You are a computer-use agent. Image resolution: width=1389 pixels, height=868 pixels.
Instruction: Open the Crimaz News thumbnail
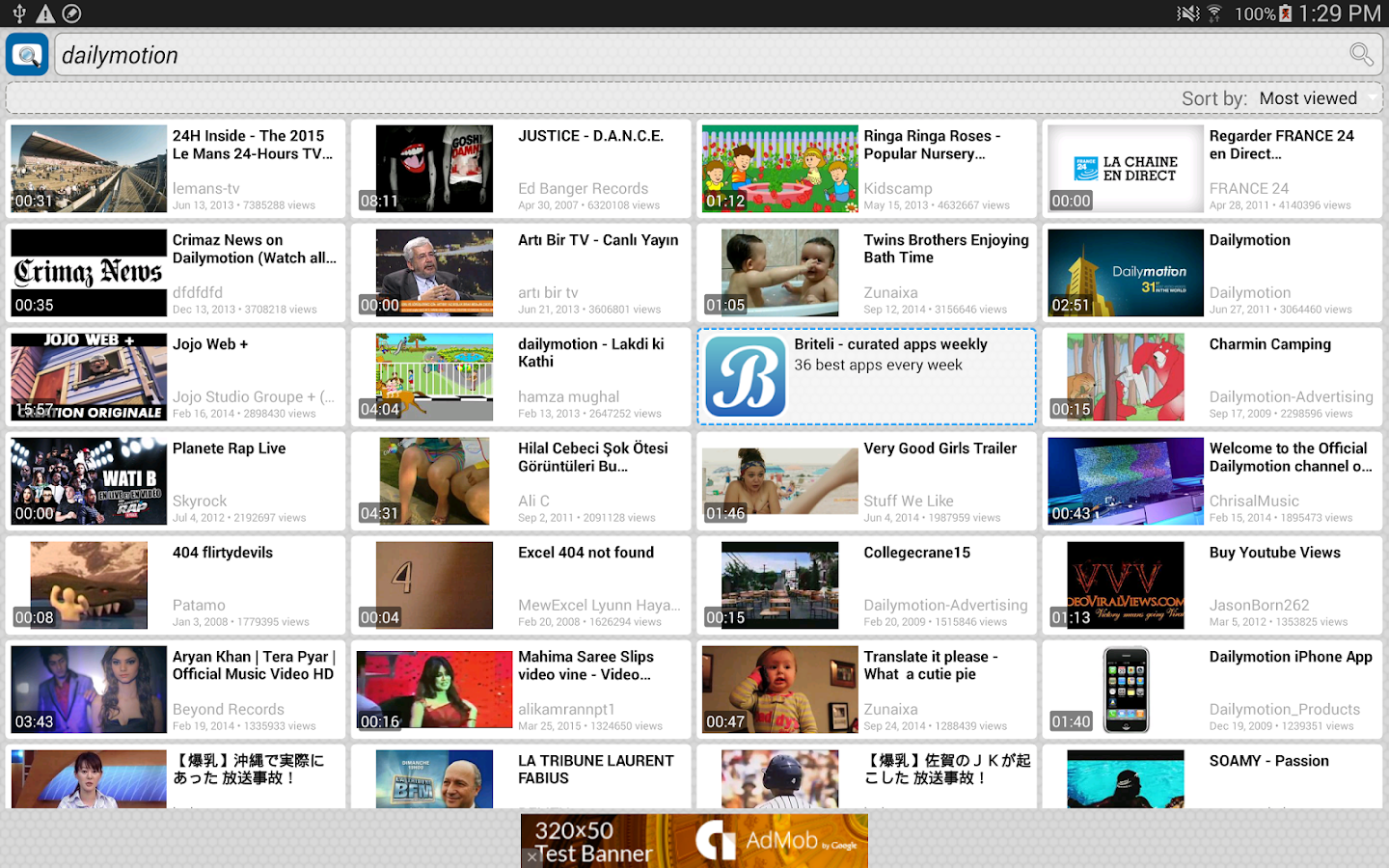pyautogui.click(x=89, y=273)
